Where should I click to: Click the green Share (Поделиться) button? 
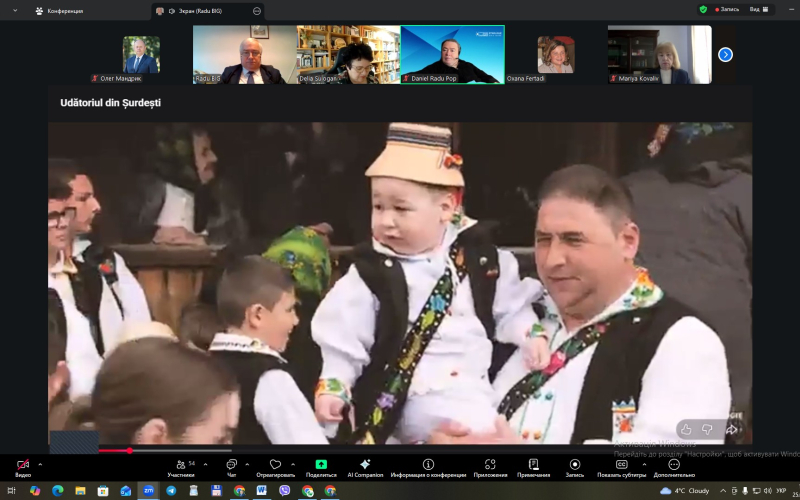coord(321,465)
